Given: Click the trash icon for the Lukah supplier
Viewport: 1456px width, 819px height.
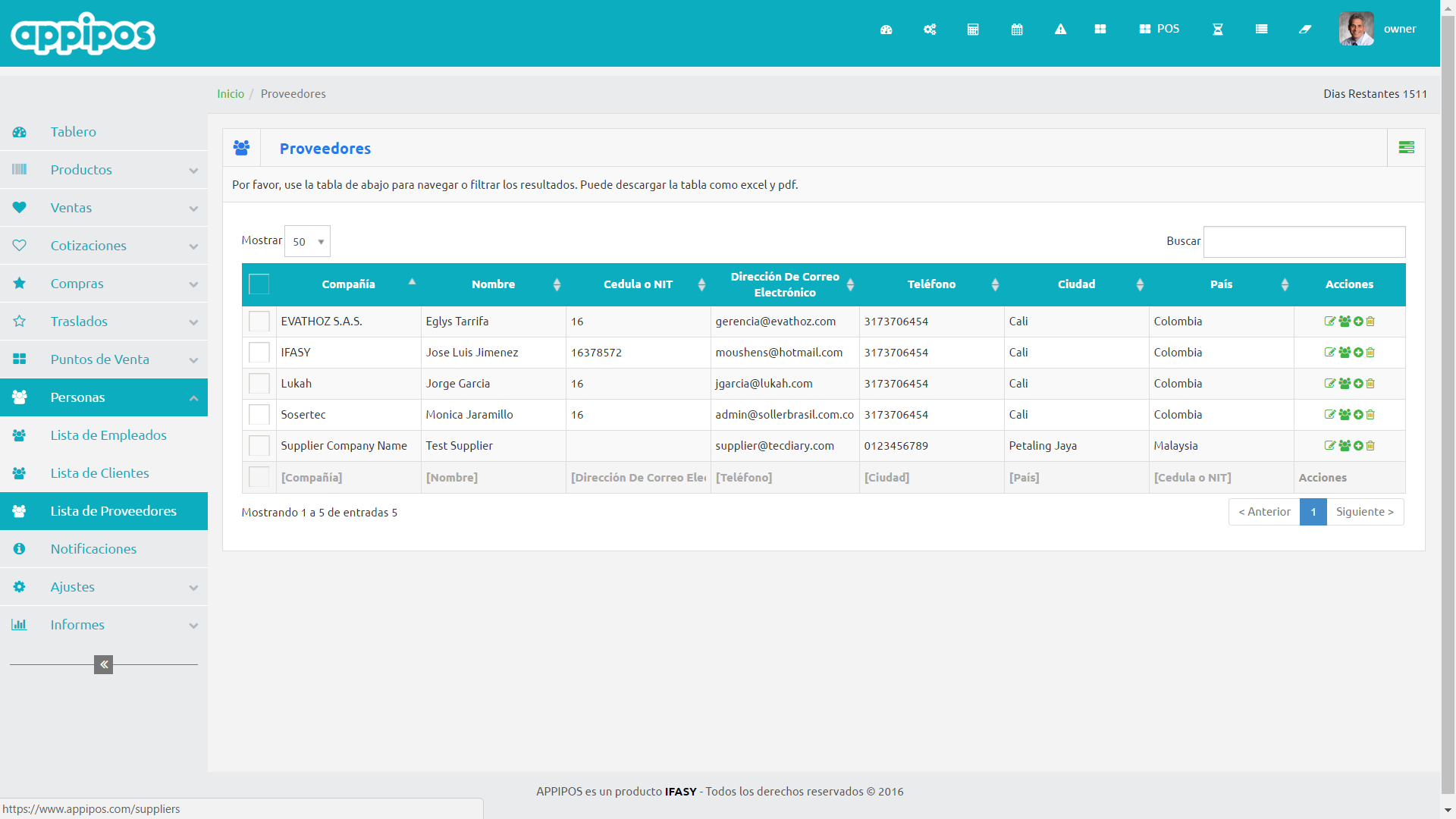Looking at the screenshot, I should [1370, 384].
